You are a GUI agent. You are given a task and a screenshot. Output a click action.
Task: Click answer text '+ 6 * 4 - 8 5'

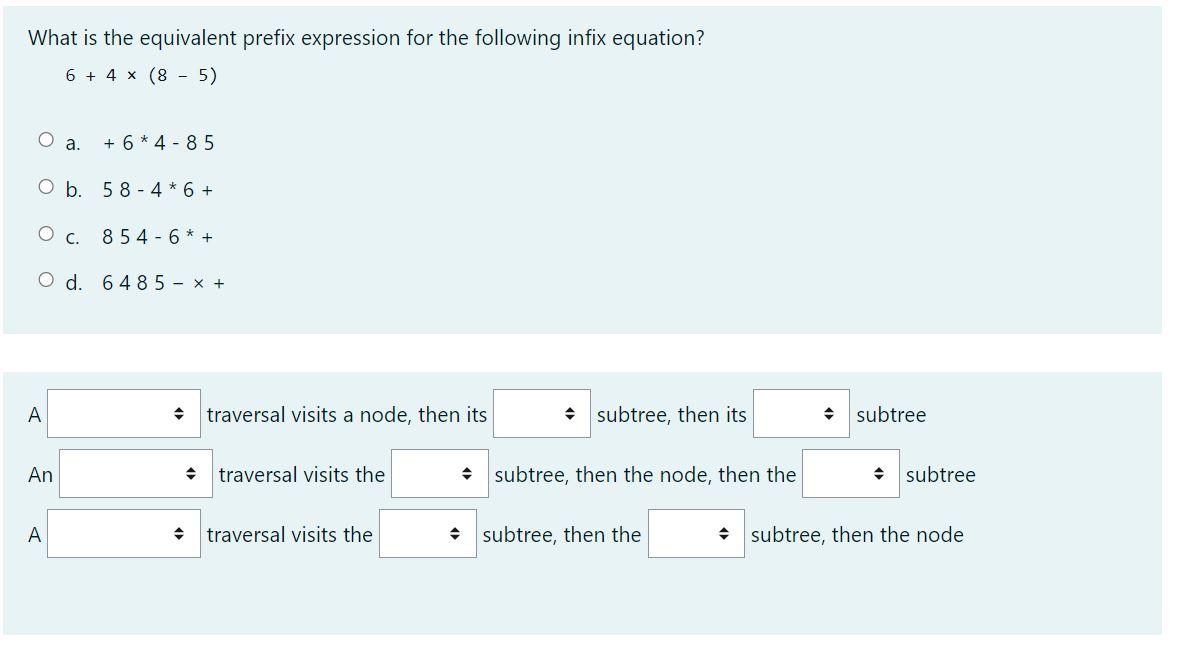[x=159, y=143]
